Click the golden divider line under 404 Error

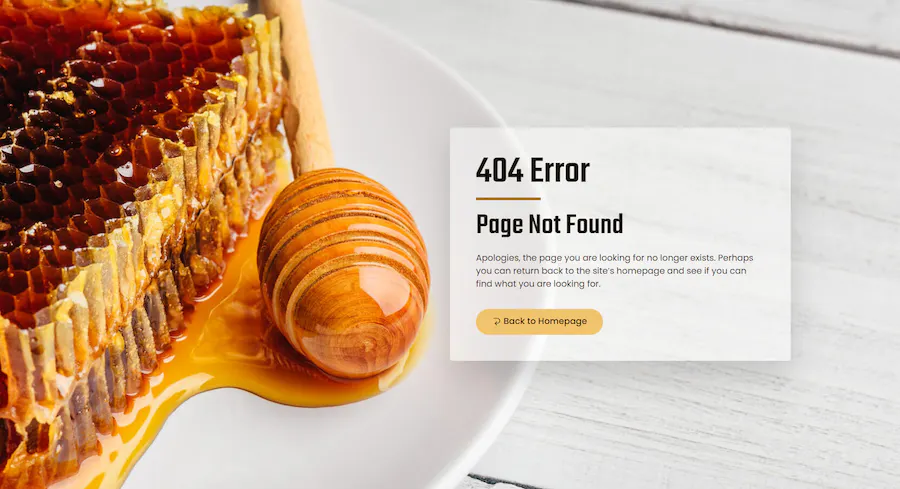pyautogui.click(x=508, y=199)
